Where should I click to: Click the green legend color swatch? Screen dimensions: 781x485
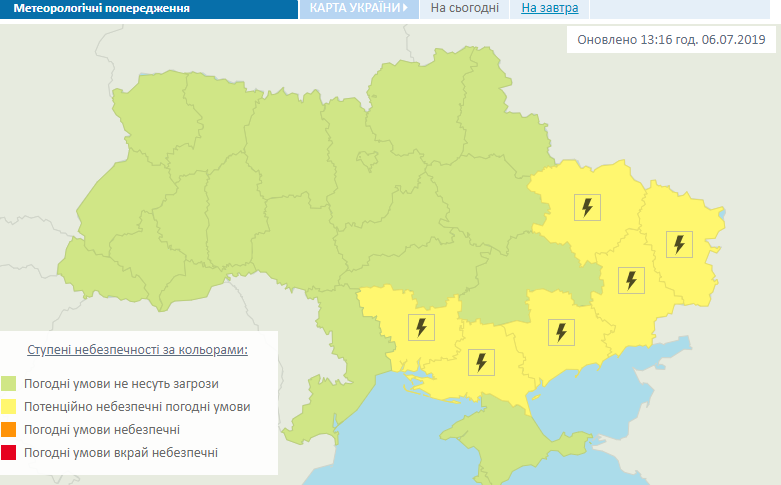tap(9, 383)
